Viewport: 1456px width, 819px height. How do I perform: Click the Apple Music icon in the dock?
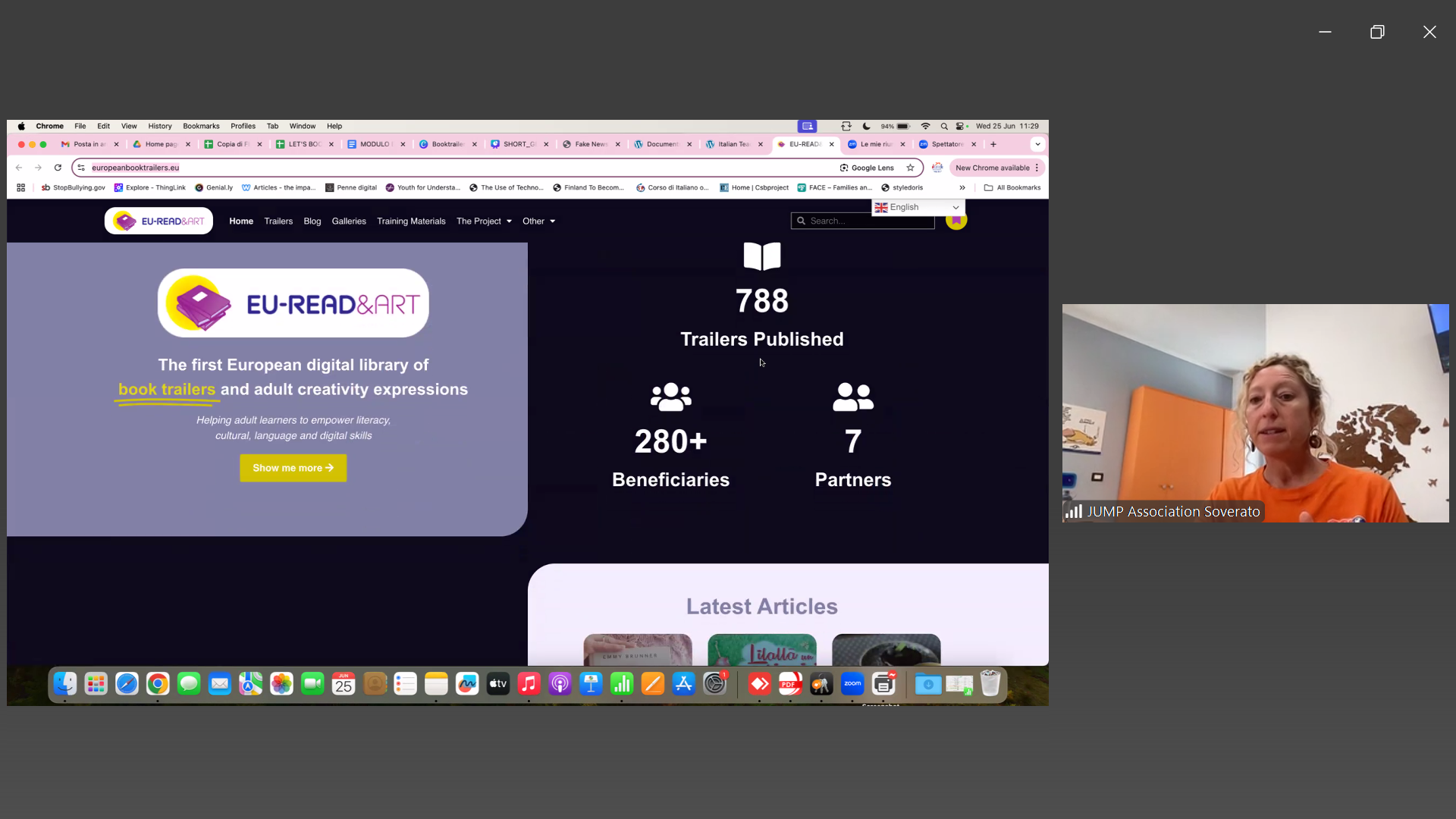tap(529, 684)
